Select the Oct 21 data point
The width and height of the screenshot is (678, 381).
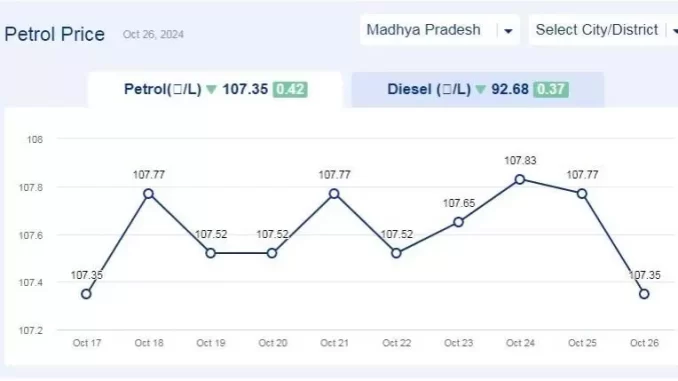pyautogui.click(x=334, y=194)
